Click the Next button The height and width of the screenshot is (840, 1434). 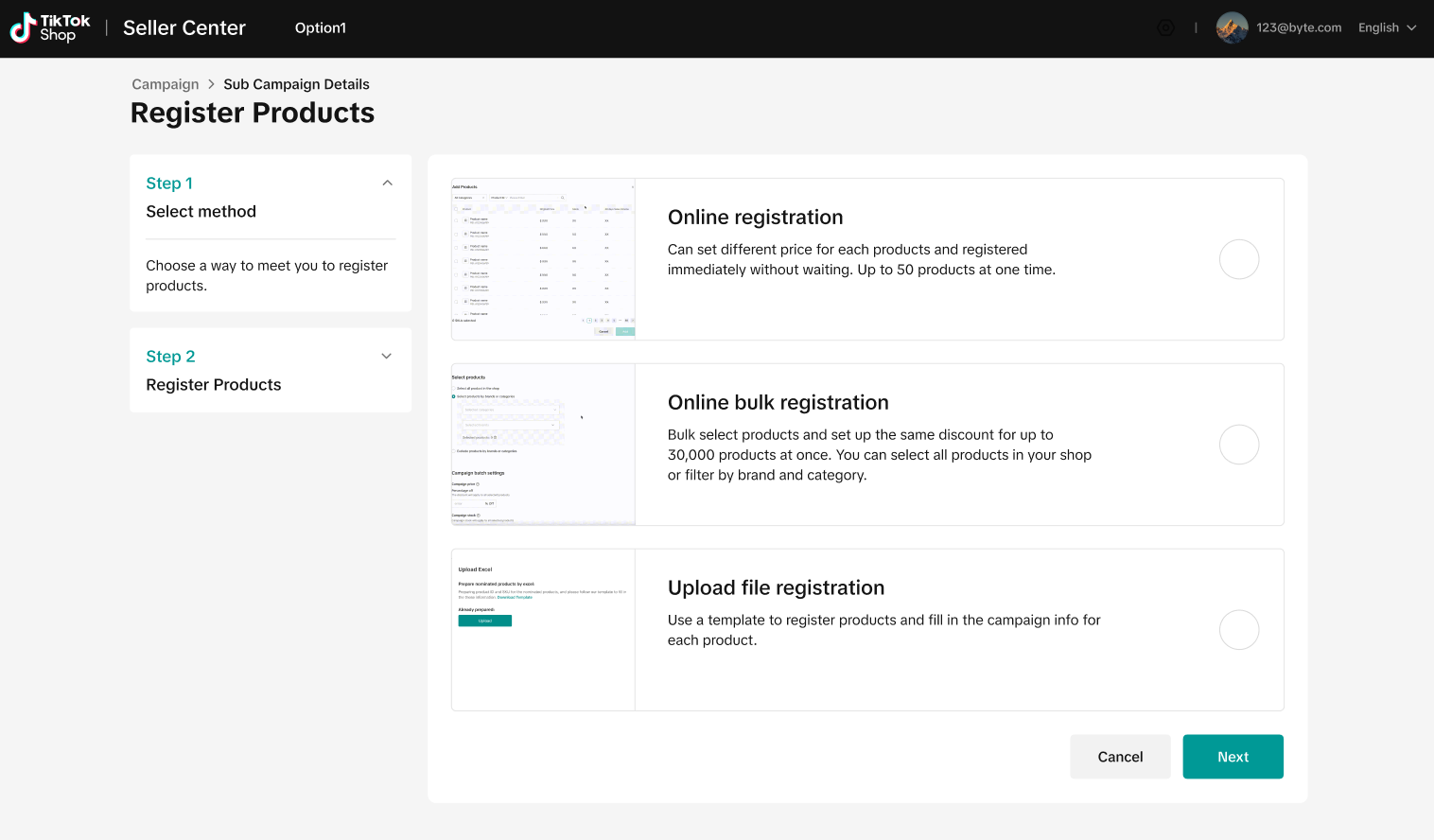pyautogui.click(x=1233, y=757)
